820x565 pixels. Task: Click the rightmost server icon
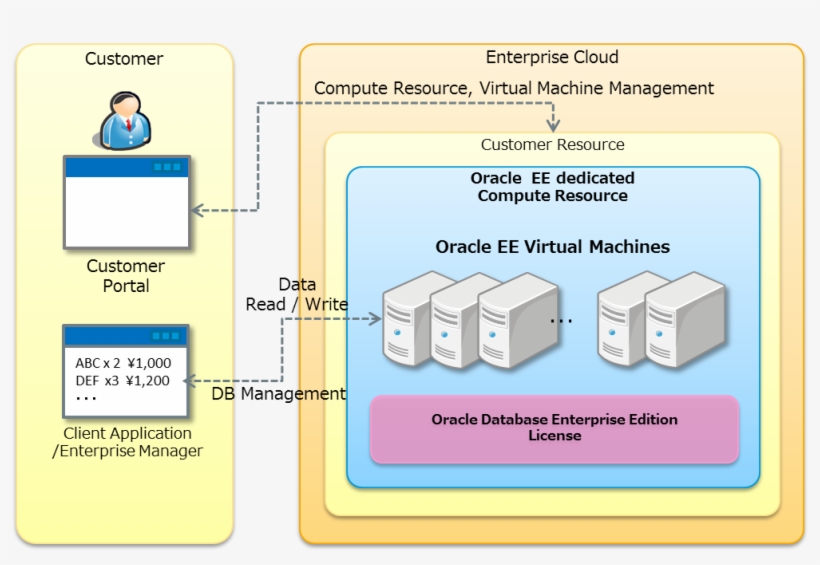point(685,319)
